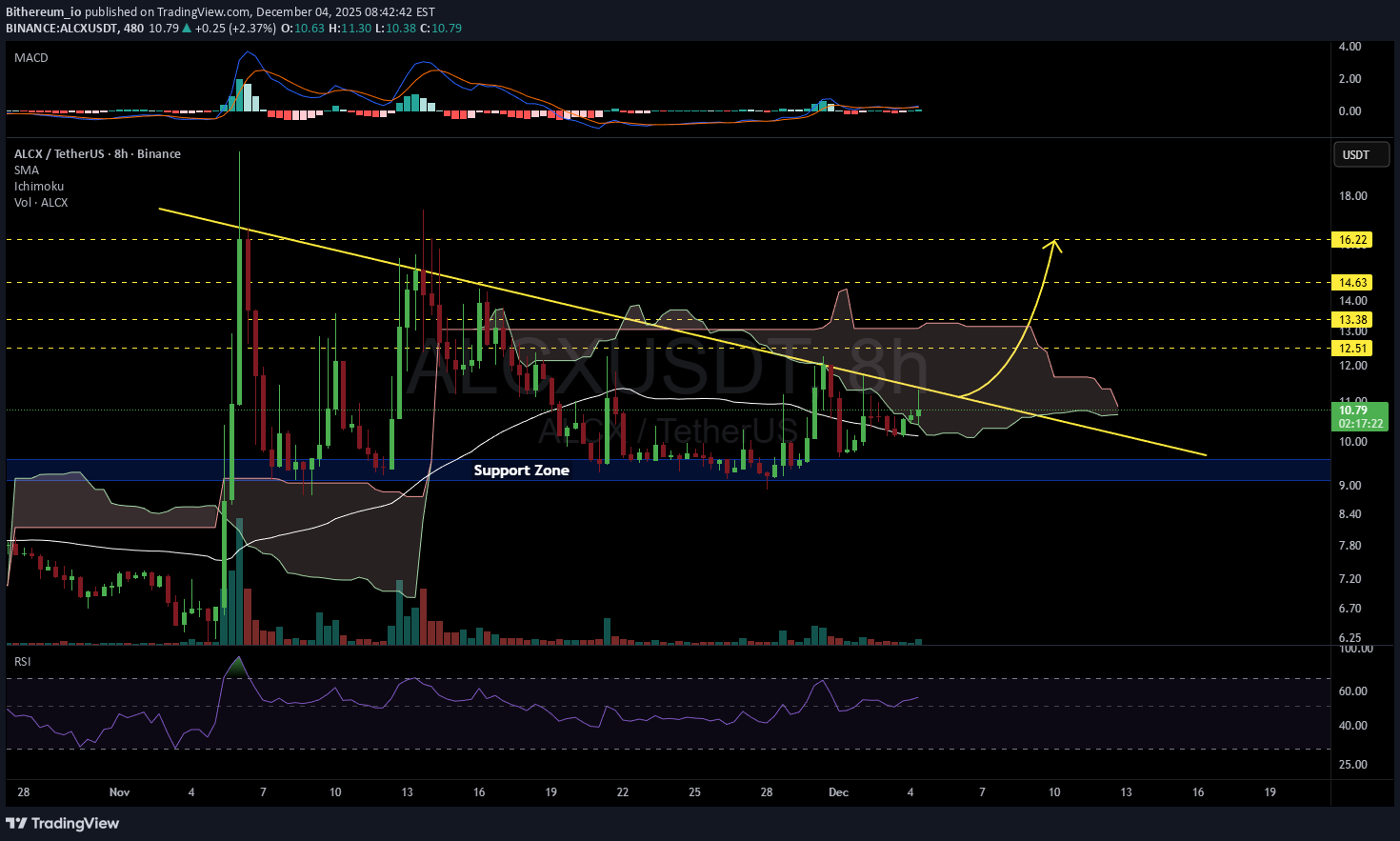
Task: Select the SMA indicator legend entry
Action: pos(27,170)
